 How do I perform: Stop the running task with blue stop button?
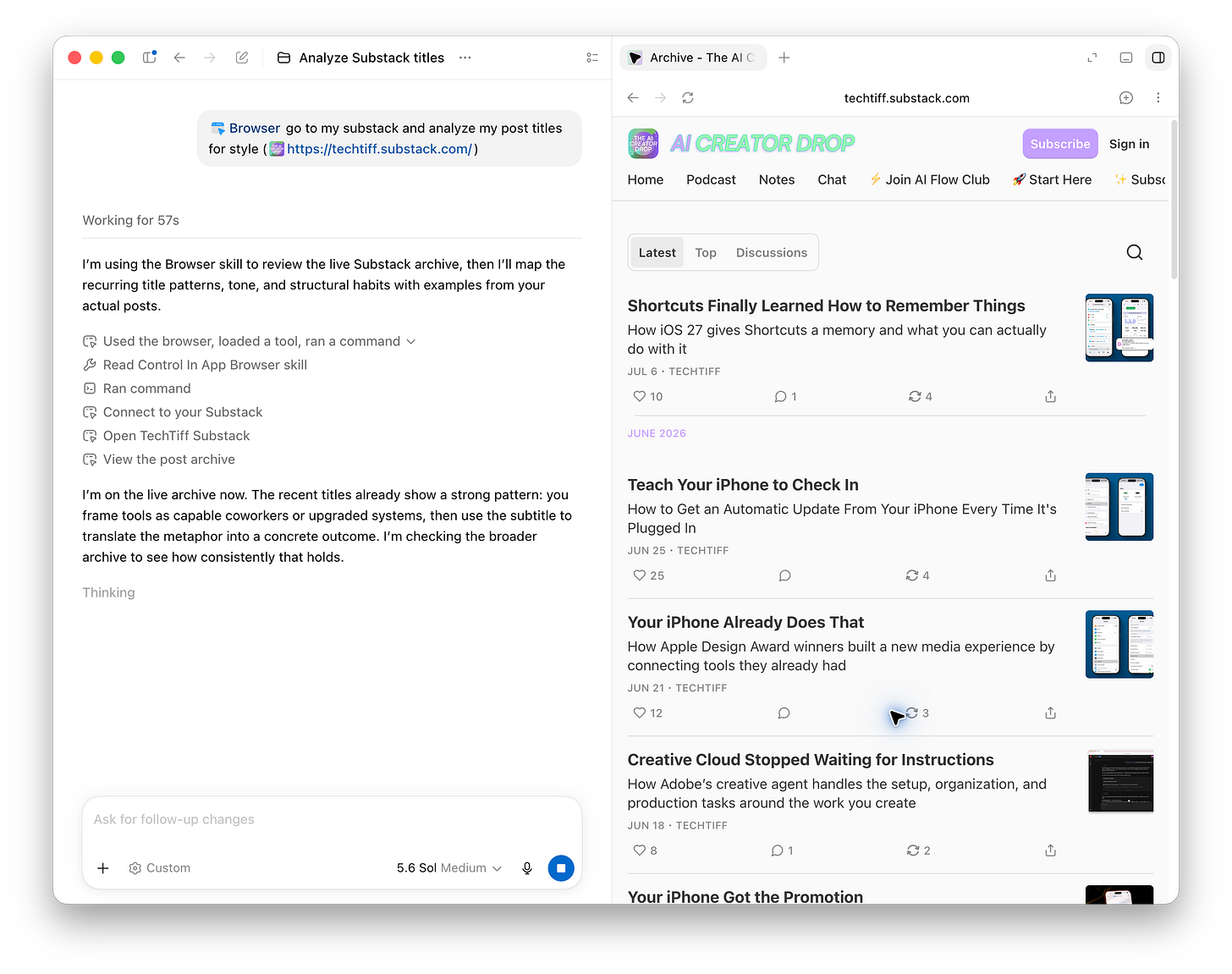(561, 868)
